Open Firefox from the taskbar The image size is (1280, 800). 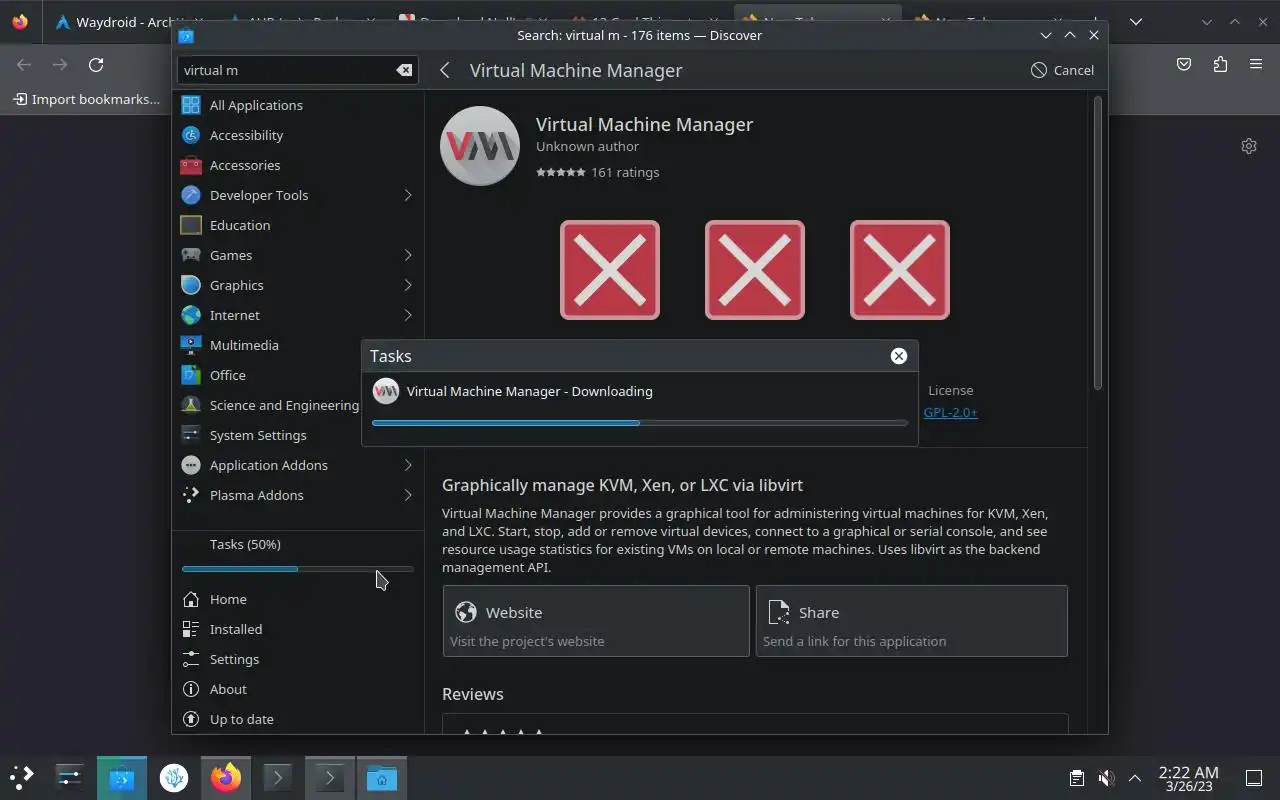tap(226, 777)
